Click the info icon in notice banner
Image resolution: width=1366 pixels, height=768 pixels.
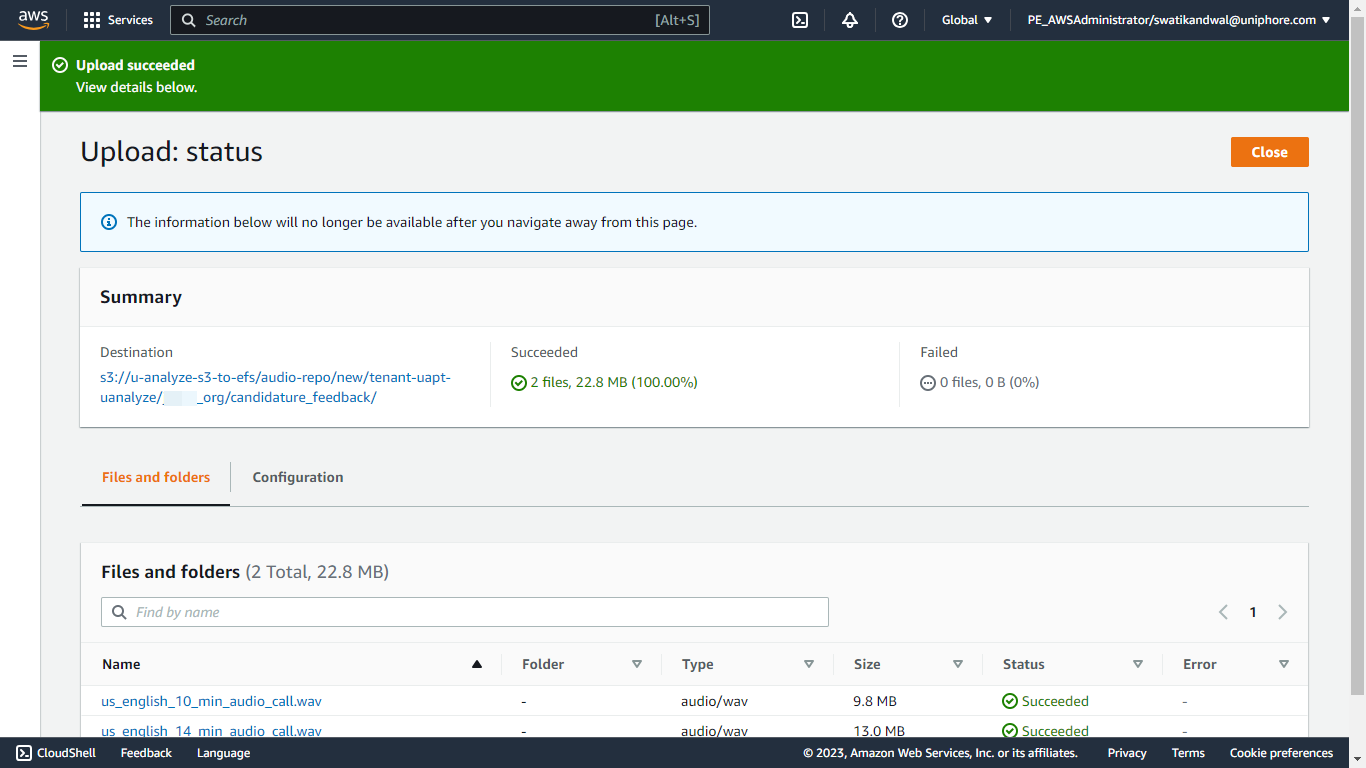pyautogui.click(x=109, y=222)
